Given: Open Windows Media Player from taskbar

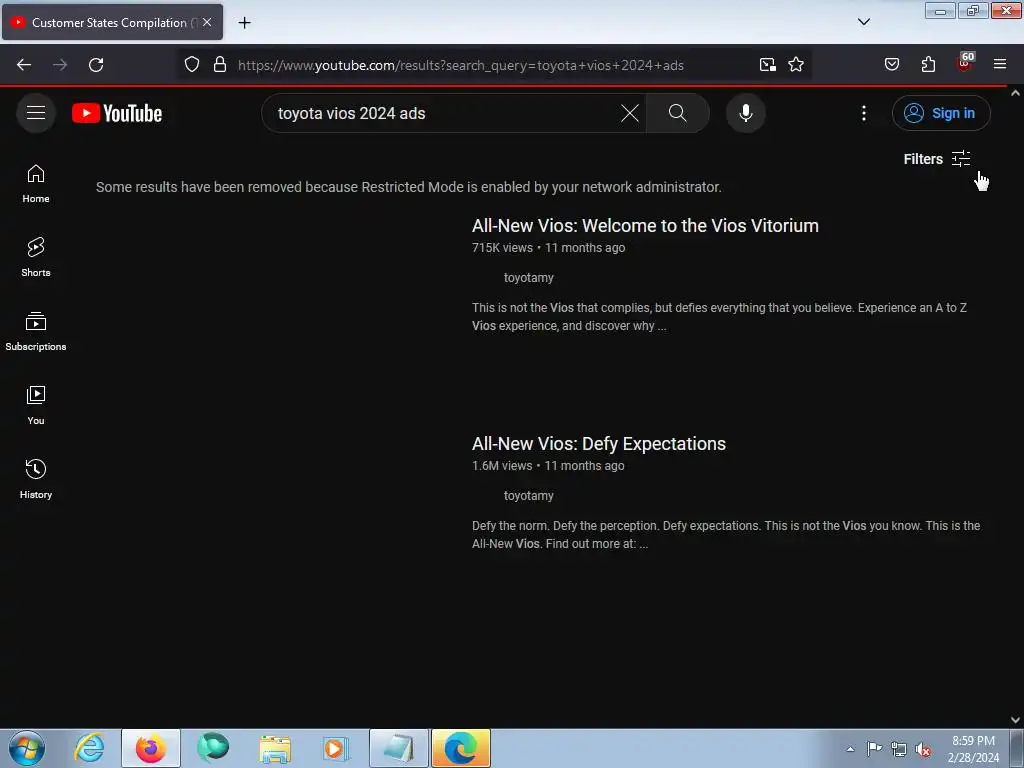Looking at the screenshot, I should 336,748.
